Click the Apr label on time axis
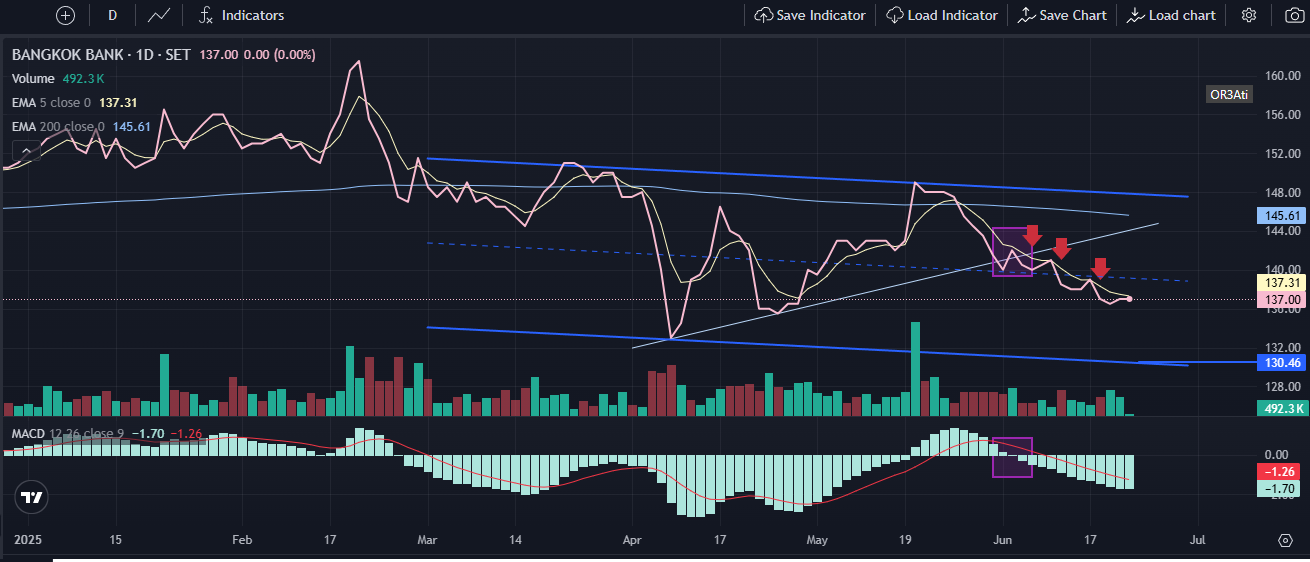Screen dimensions: 1310x562 [631, 539]
